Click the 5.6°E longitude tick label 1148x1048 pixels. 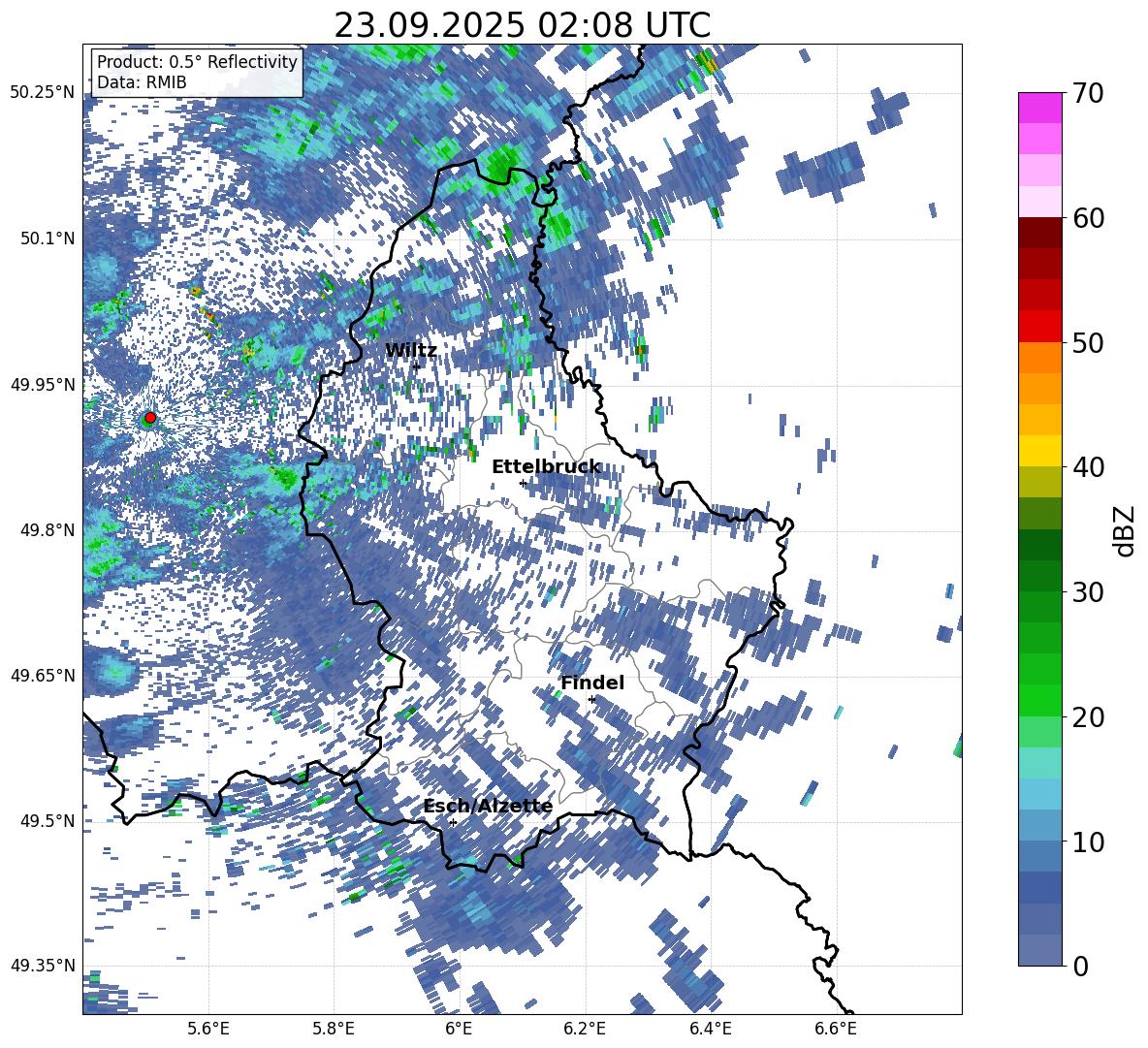tap(208, 1029)
